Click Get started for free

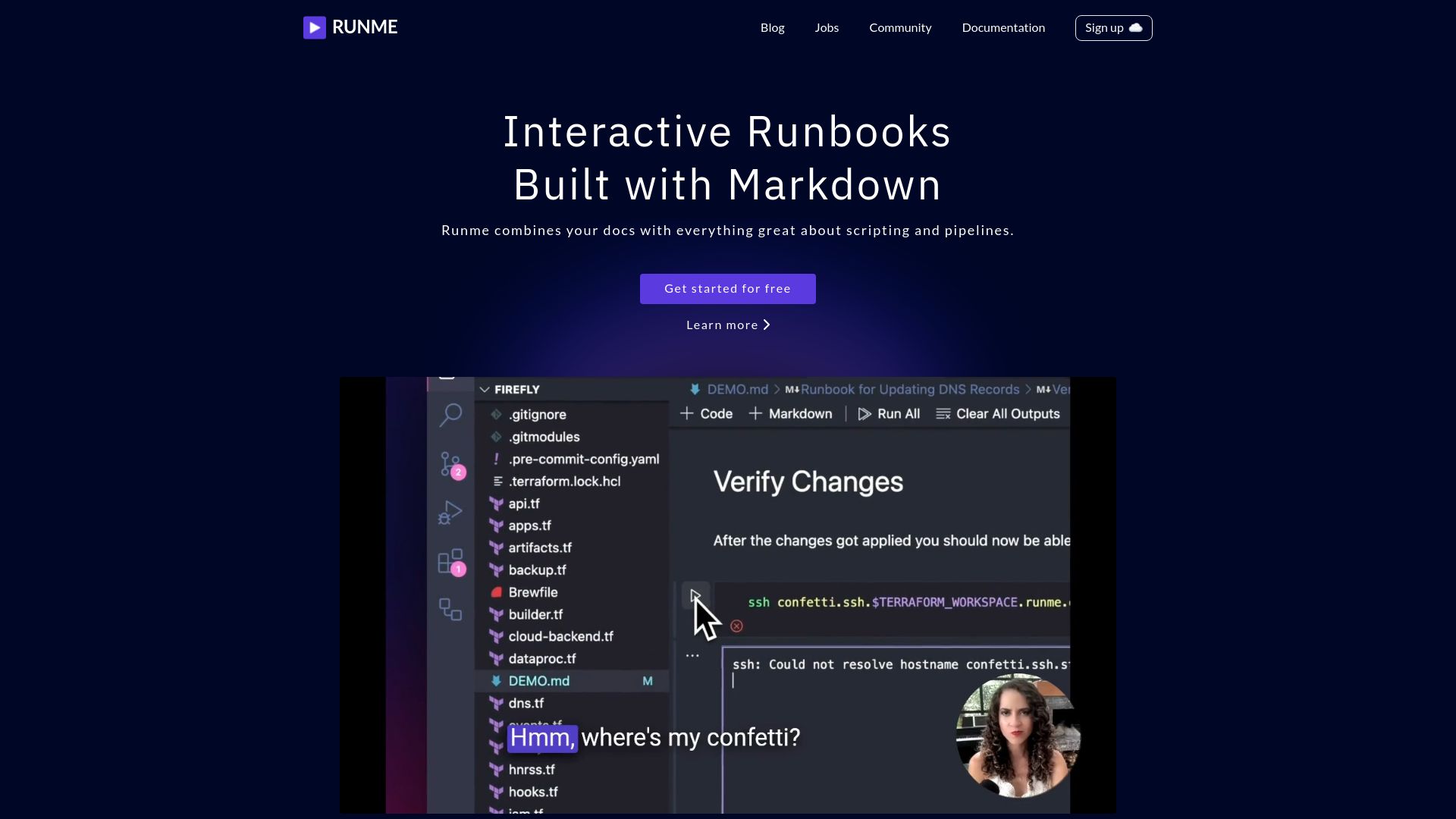point(727,289)
